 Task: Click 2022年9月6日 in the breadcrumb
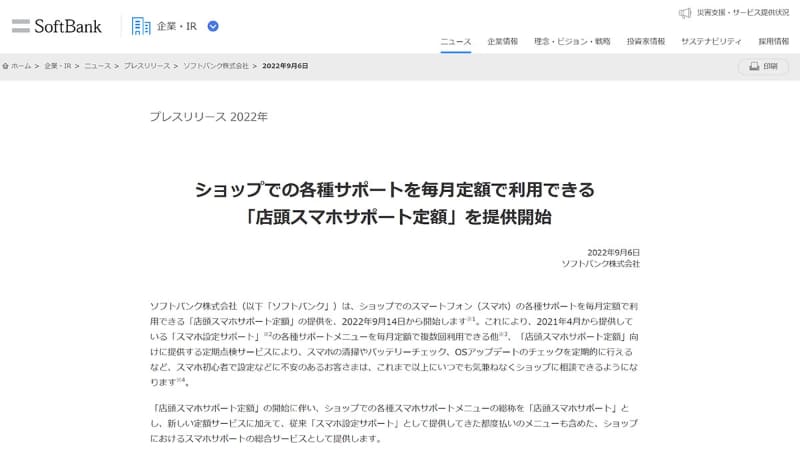click(285, 66)
